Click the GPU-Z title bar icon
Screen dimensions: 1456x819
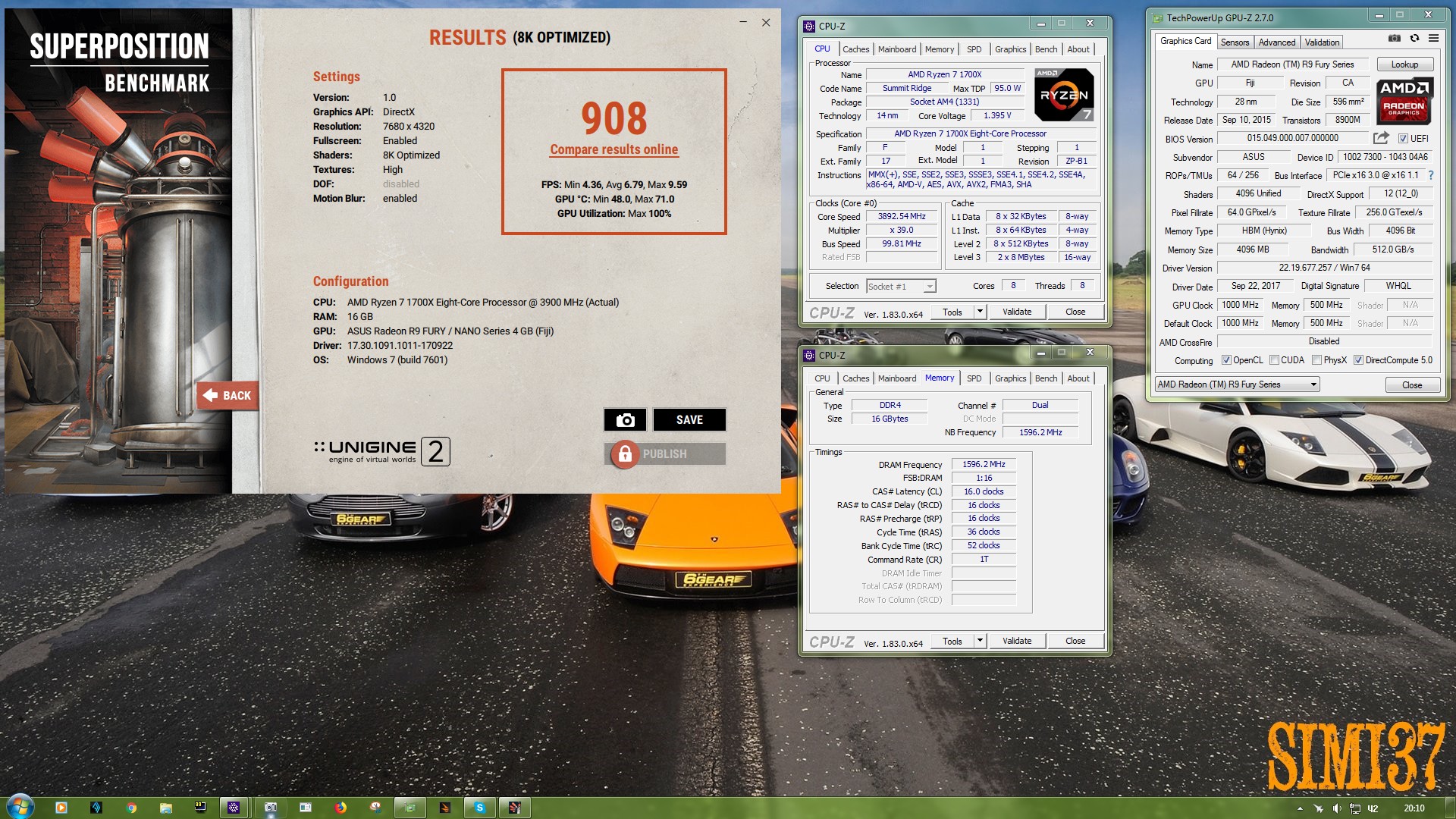pos(1157,18)
